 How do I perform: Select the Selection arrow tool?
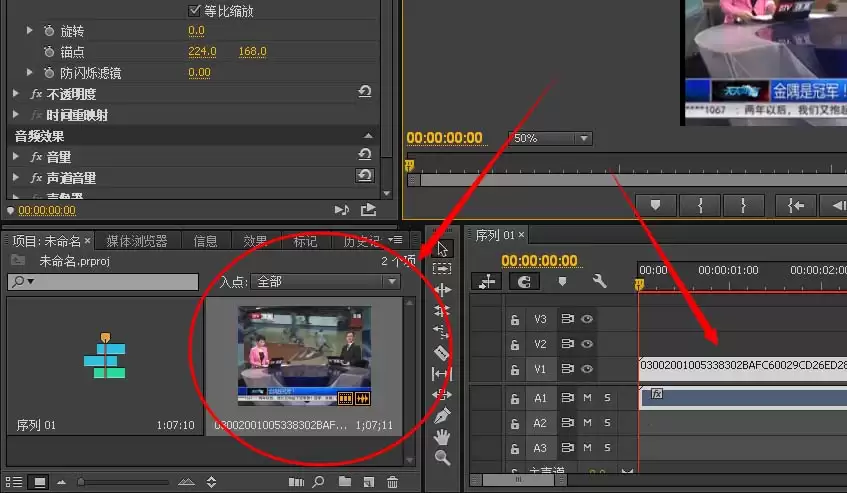tap(442, 249)
